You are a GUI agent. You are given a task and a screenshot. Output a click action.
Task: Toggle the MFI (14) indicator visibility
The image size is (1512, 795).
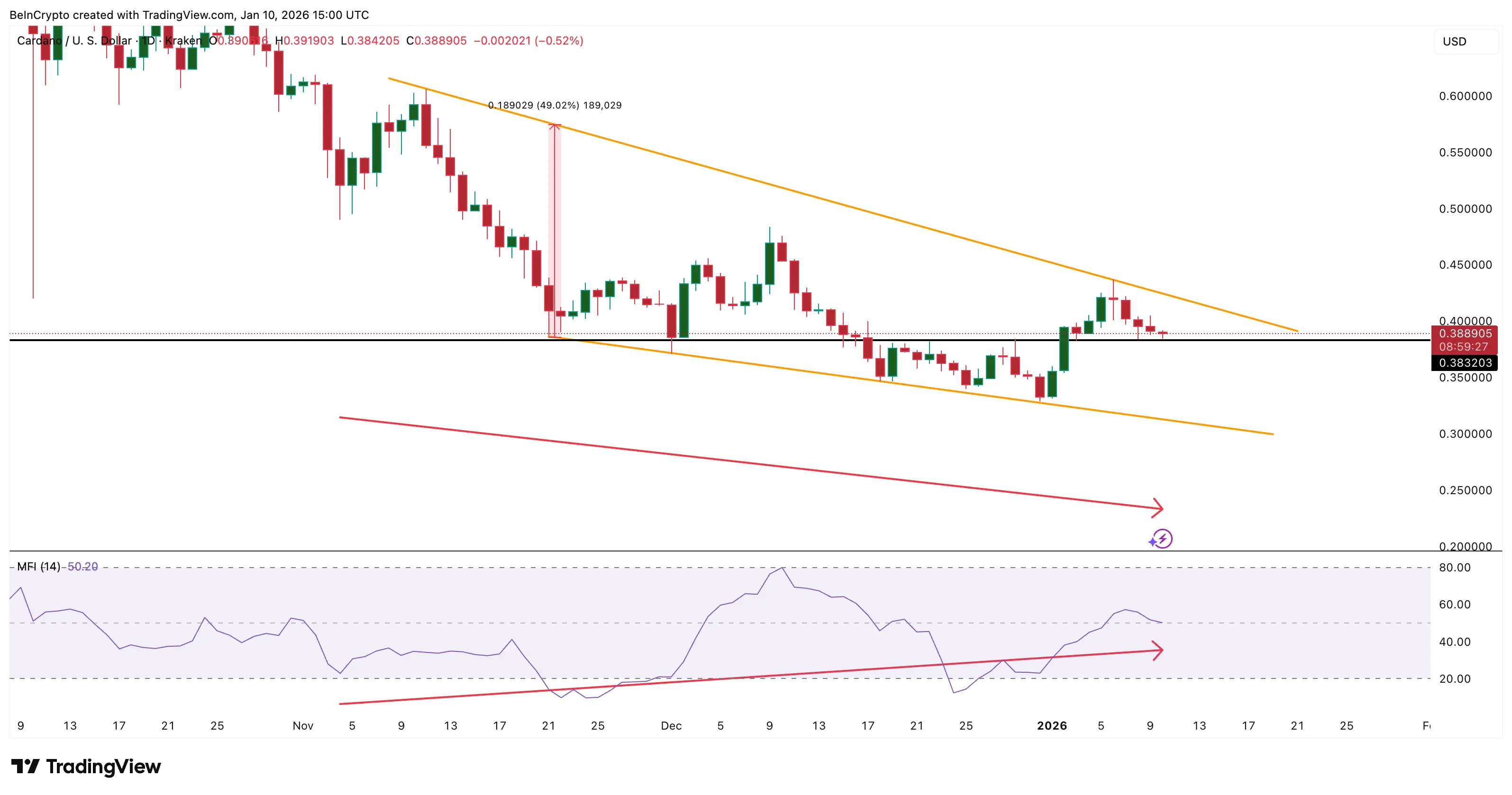pyautogui.click(x=40, y=567)
